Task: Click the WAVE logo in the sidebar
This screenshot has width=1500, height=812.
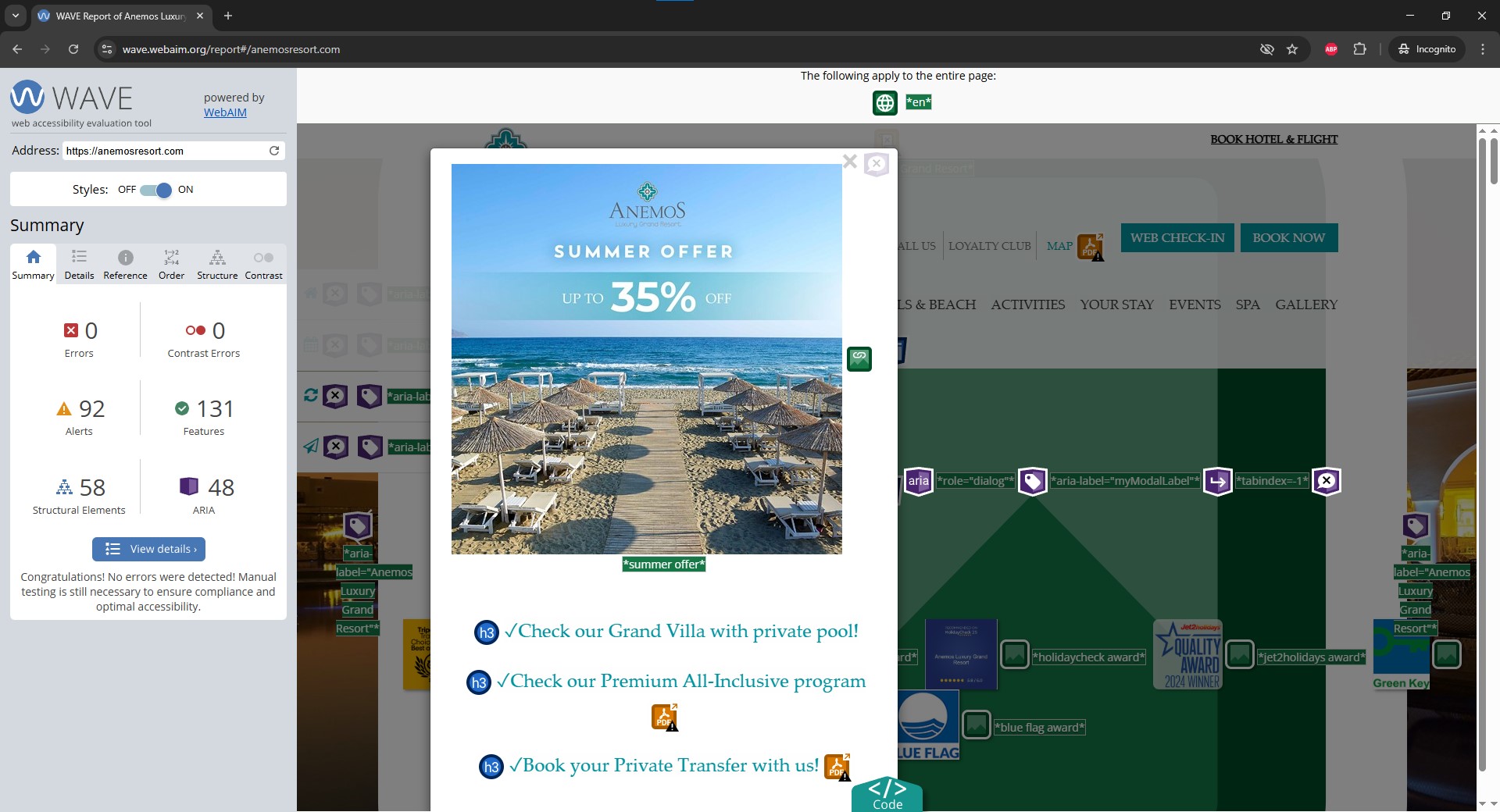Action: (x=71, y=98)
